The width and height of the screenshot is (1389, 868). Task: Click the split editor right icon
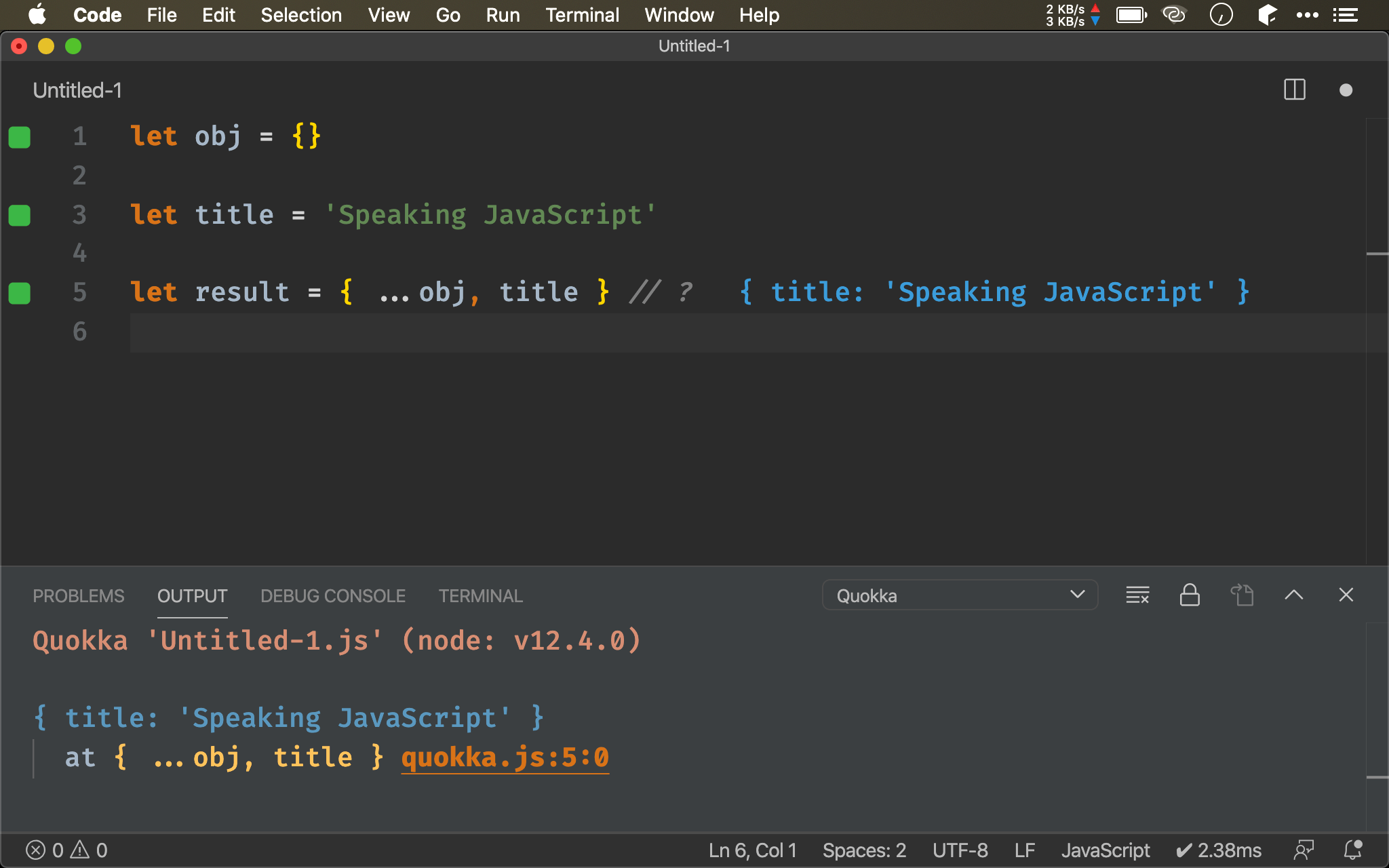pyautogui.click(x=1294, y=90)
